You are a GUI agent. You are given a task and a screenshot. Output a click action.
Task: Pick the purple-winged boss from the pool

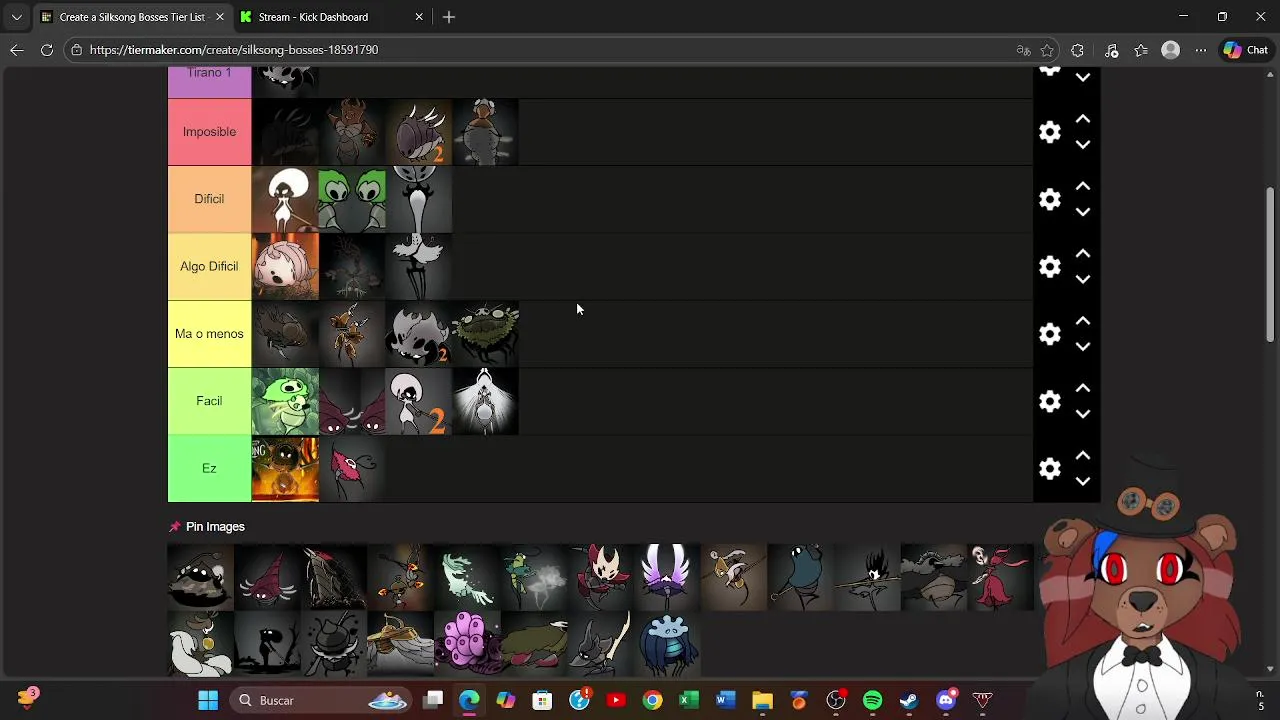[667, 577]
